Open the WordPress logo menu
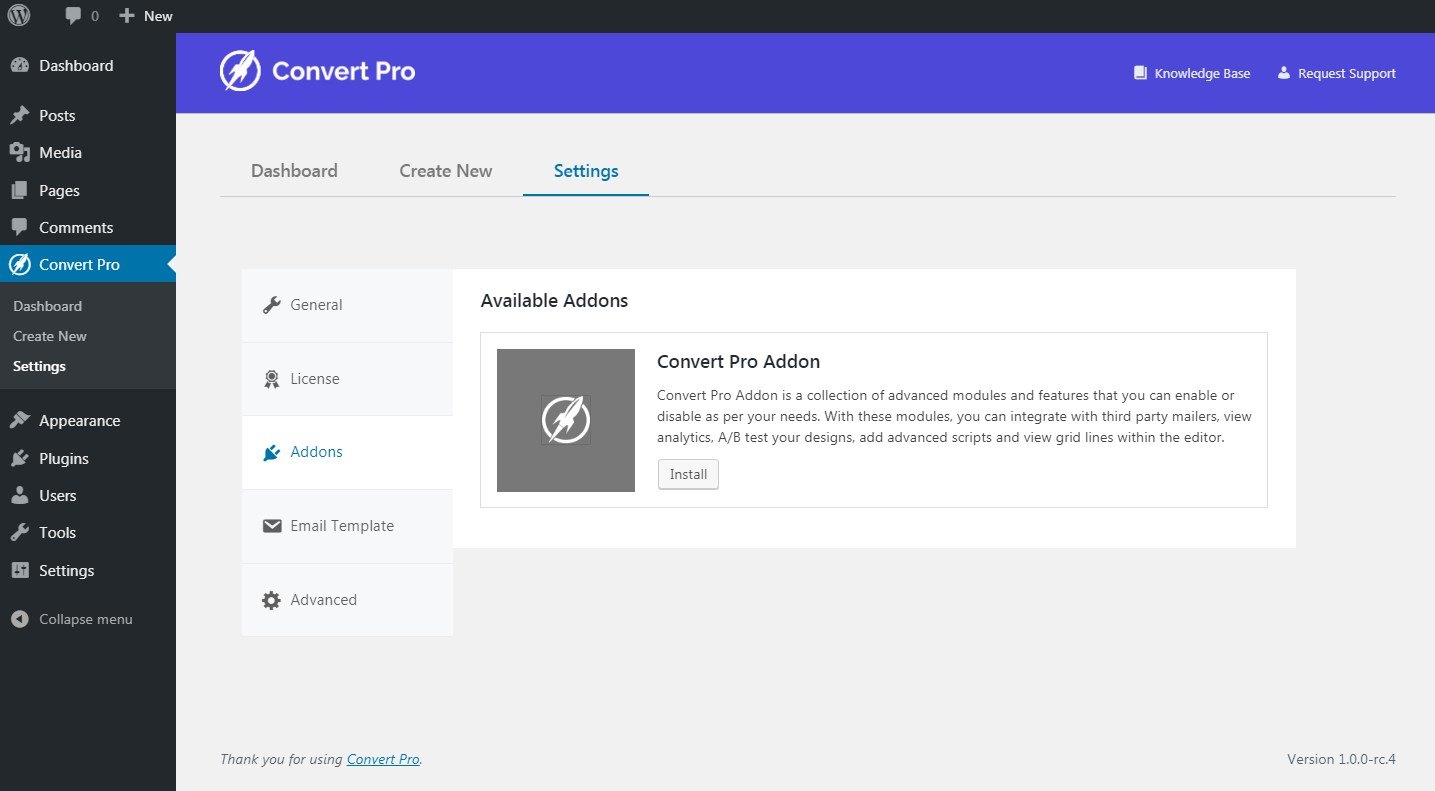This screenshot has height=791, width=1435. (x=19, y=16)
